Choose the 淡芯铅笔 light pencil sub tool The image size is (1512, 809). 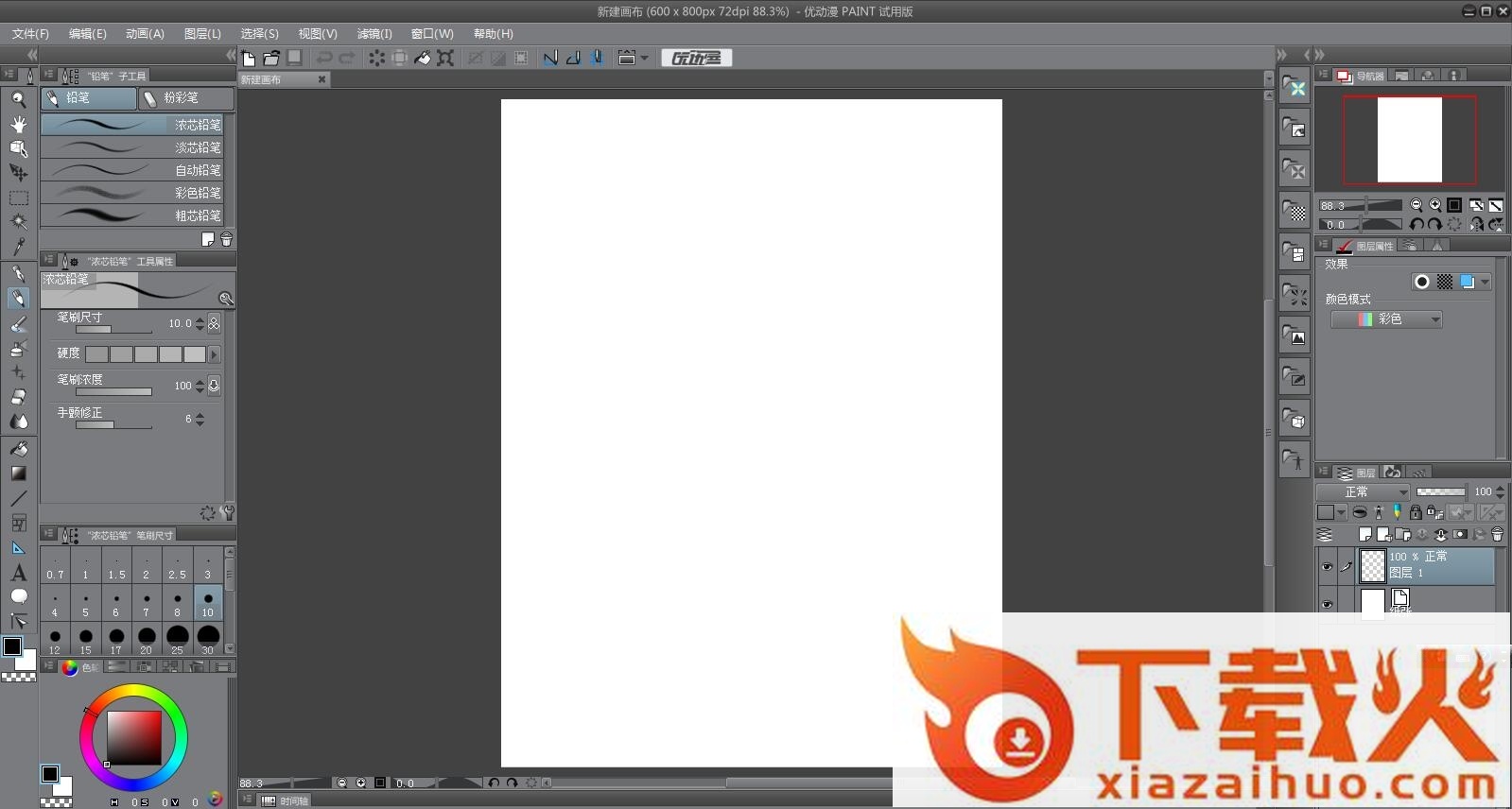click(x=132, y=147)
